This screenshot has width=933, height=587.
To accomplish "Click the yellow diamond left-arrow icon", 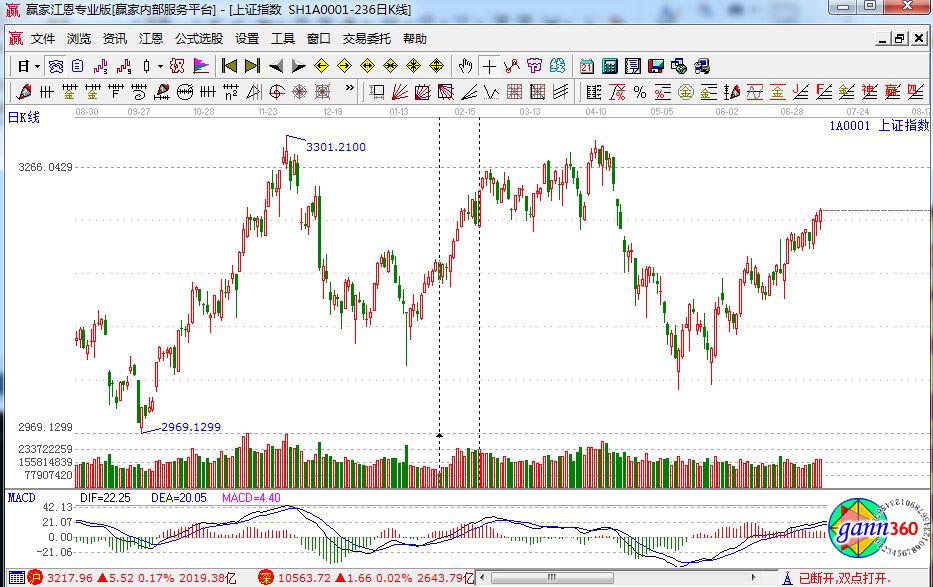I will (321, 66).
